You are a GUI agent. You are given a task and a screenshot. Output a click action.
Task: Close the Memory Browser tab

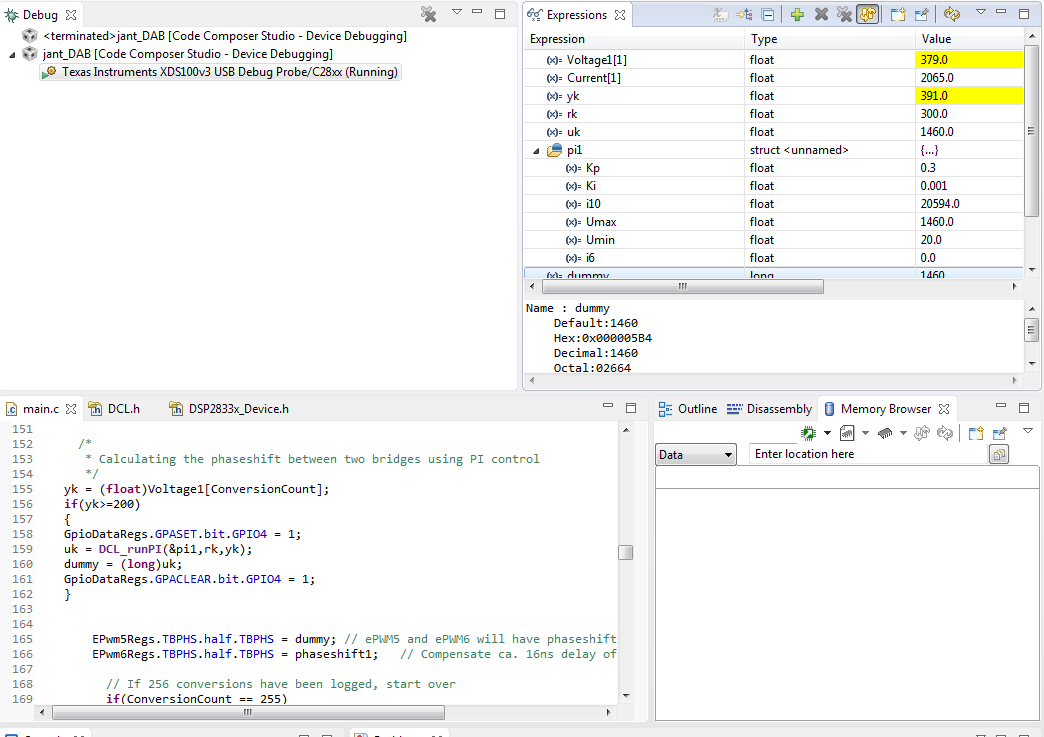click(943, 409)
